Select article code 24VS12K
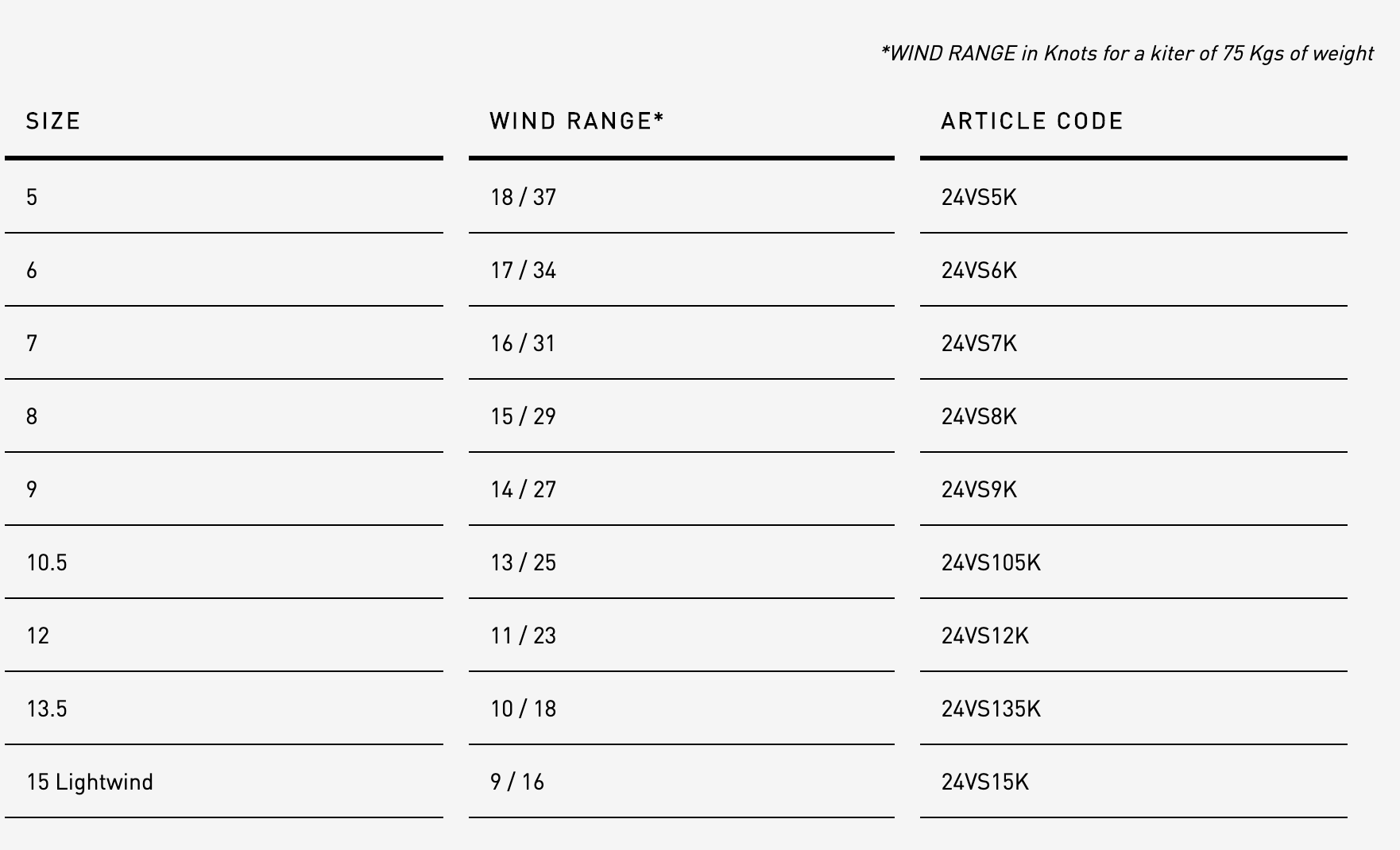 (x=985, y=636)
